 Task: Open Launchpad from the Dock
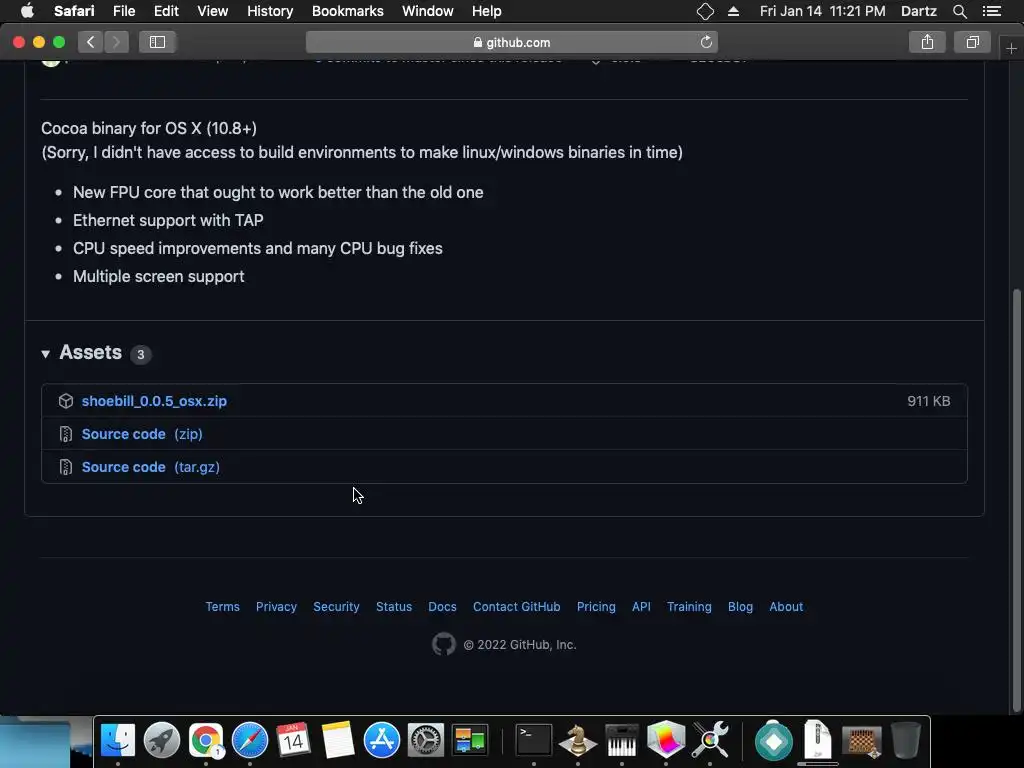[x=161, y=741]
